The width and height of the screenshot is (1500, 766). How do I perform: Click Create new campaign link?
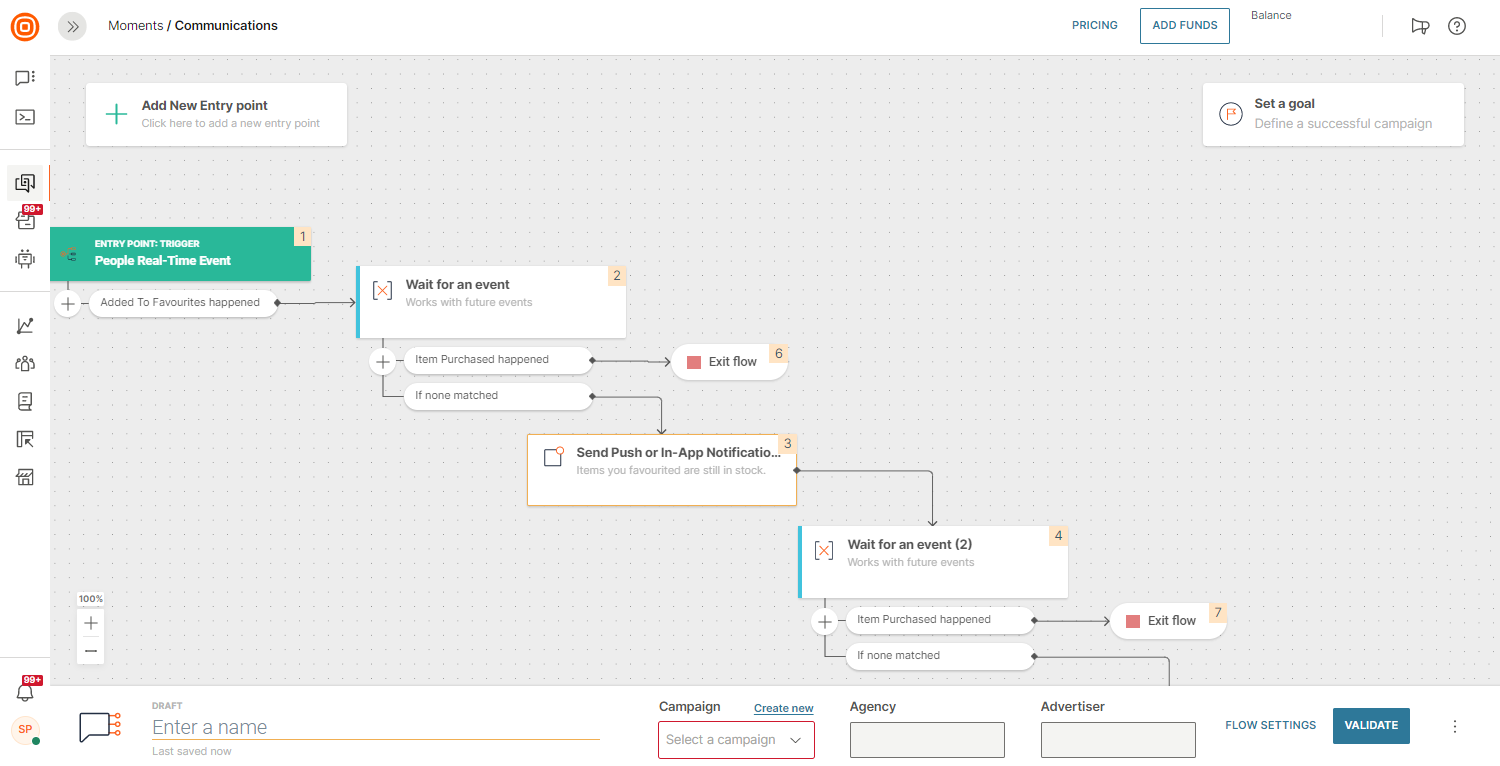click(x=783, y=709)
